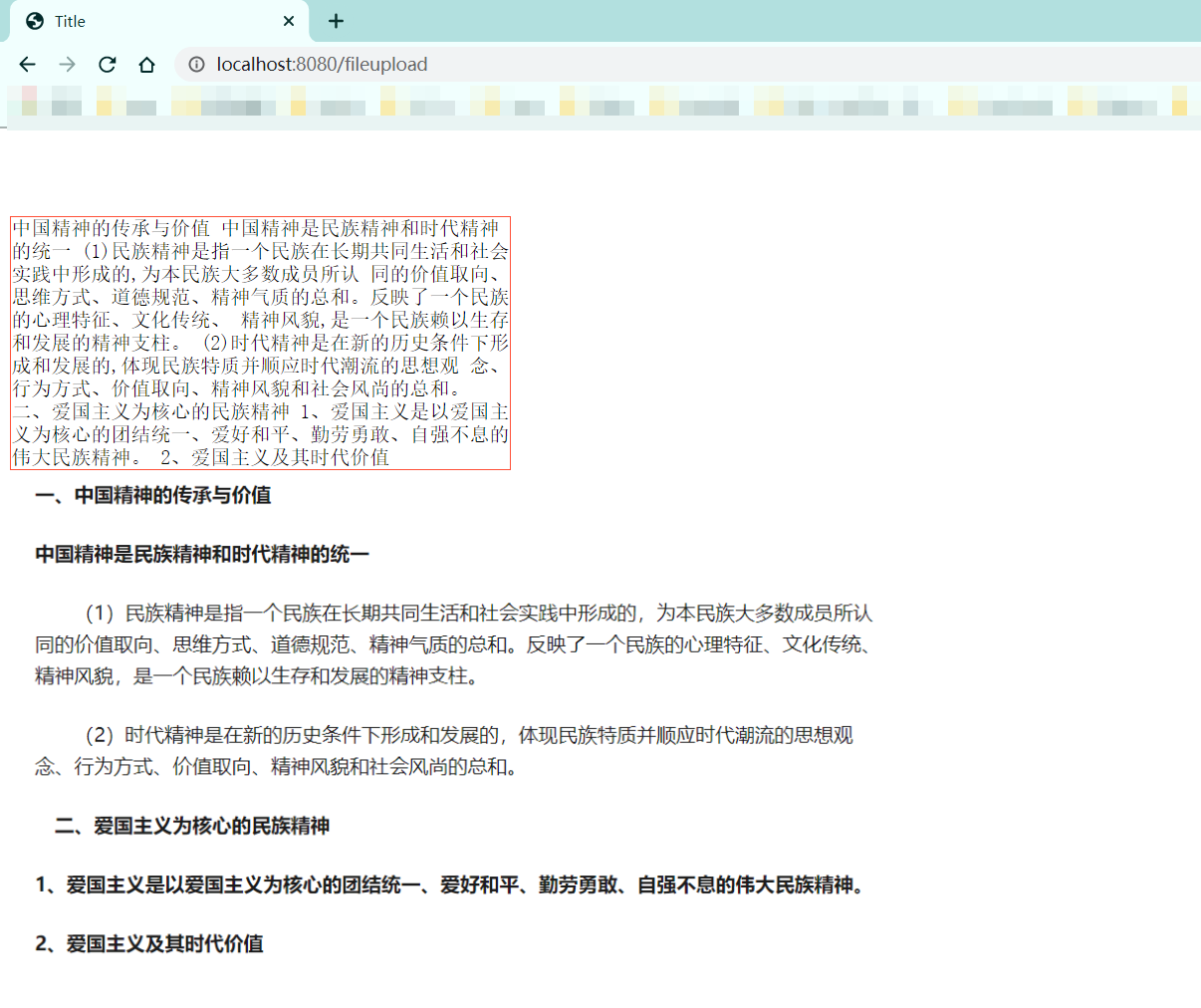
Task: Open the browser home page
Action: [x=146, y=64]
